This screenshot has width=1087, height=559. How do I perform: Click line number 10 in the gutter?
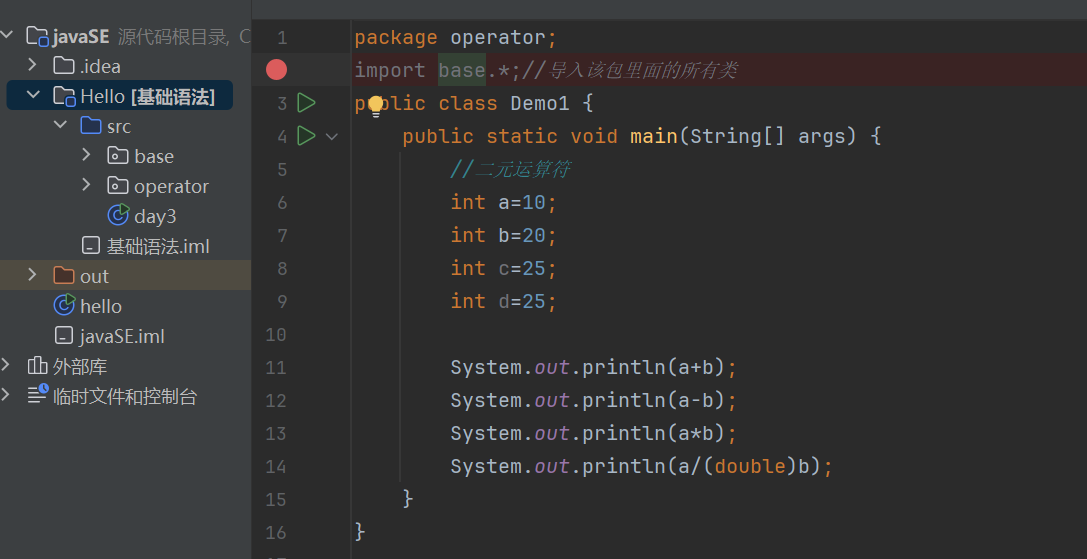[276, 335]
